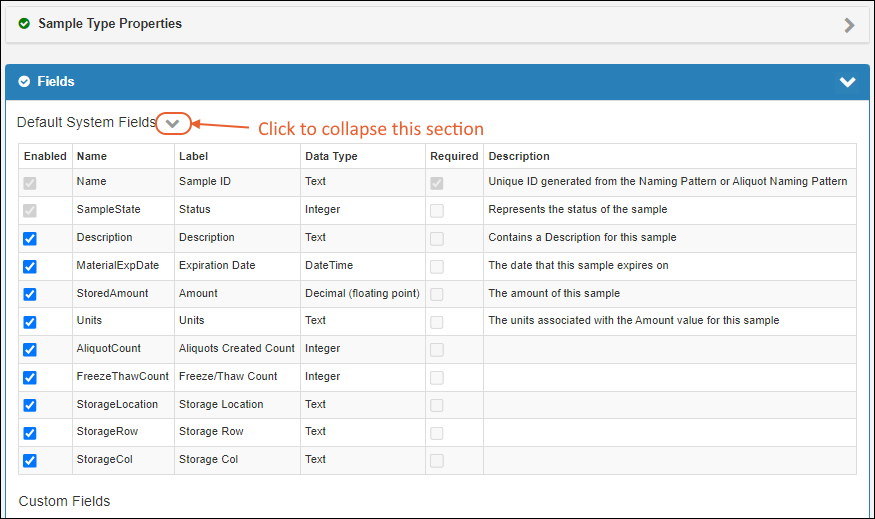Screen dimensions: 875x519
Task: Toggle FreezeThawCount enabled checkbox
Action: [30, 378]
